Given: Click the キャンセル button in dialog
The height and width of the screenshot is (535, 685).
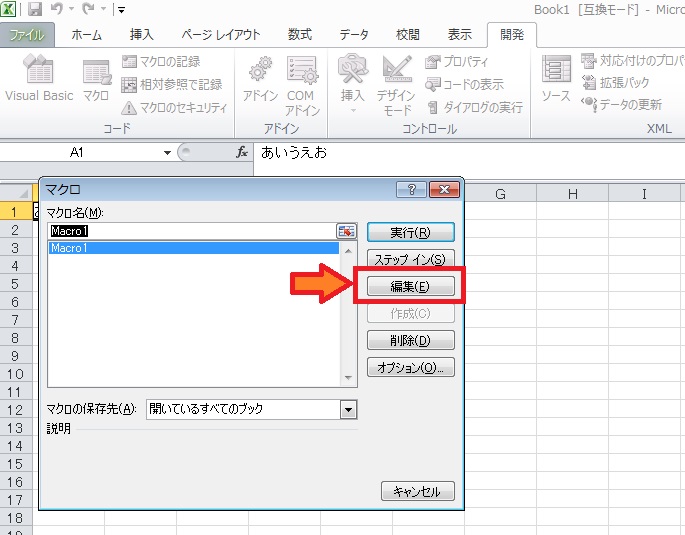Looking at the screenshot, I should (x=418, y=491).
